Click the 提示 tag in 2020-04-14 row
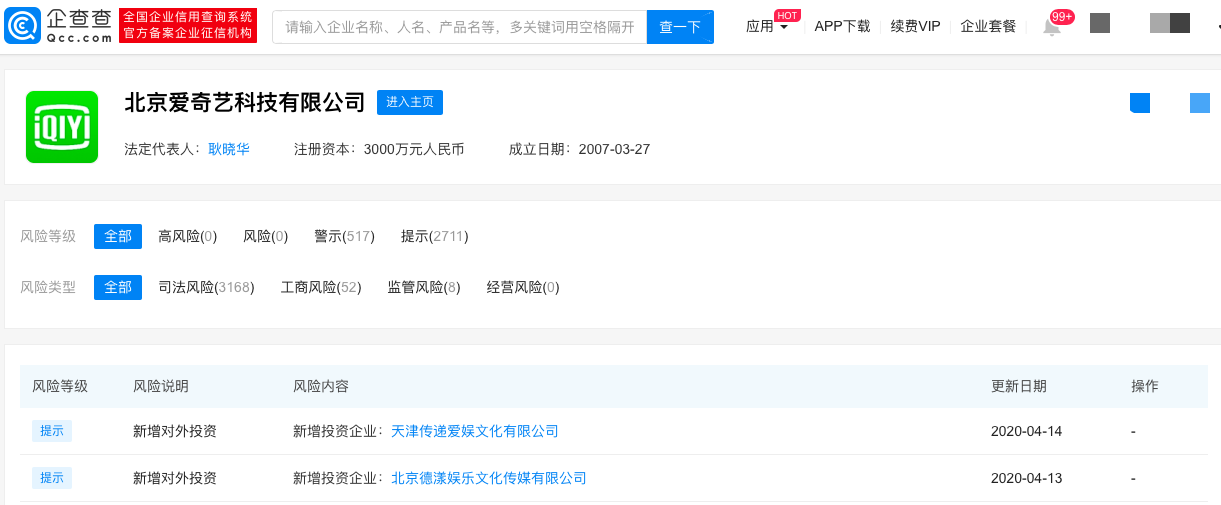Screen dimensions: 1221x505 click(52, 431)
